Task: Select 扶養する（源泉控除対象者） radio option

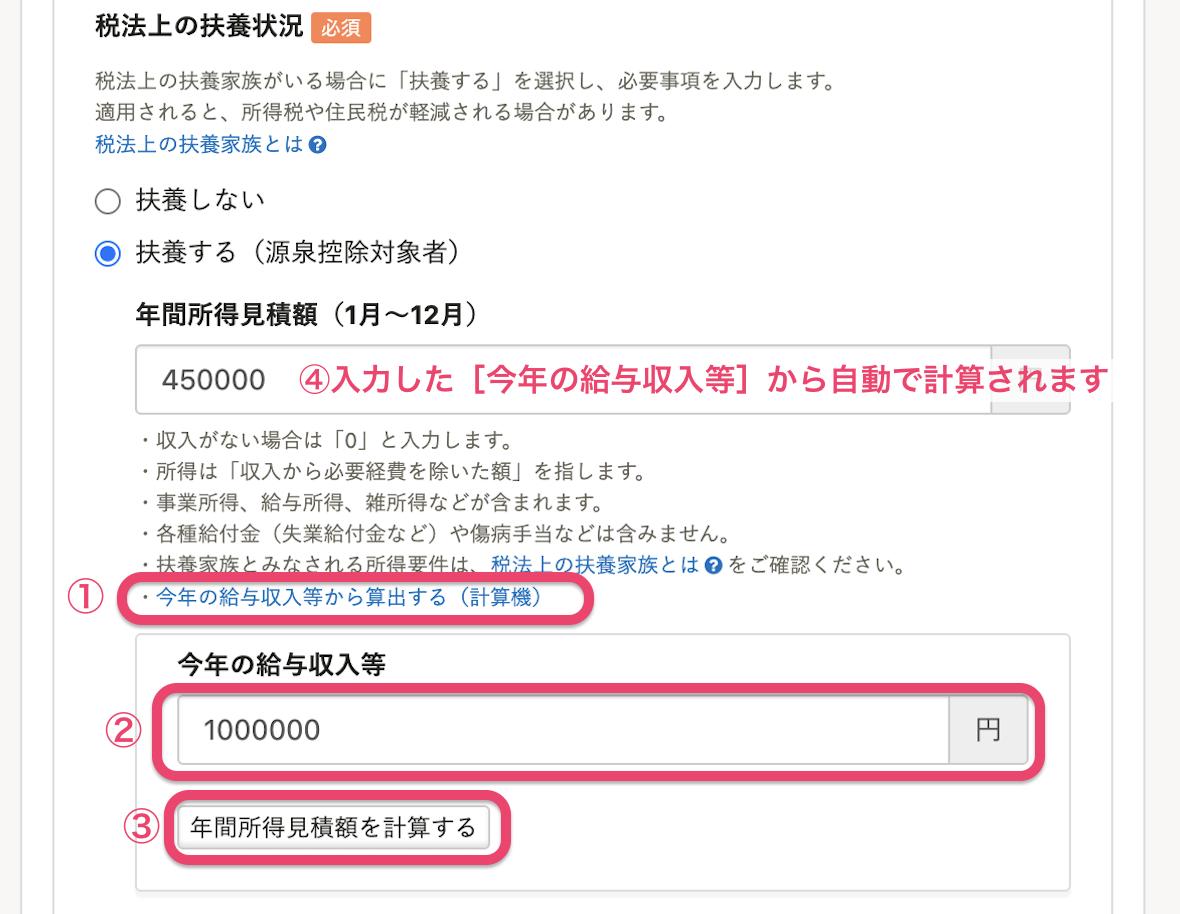Action: point(108,254)
